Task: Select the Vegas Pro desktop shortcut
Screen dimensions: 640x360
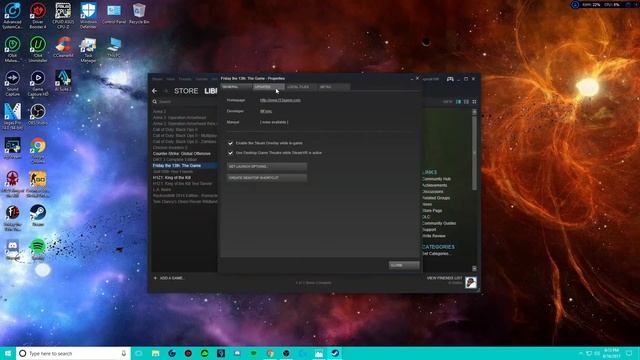Action: (x=12, y=117)
